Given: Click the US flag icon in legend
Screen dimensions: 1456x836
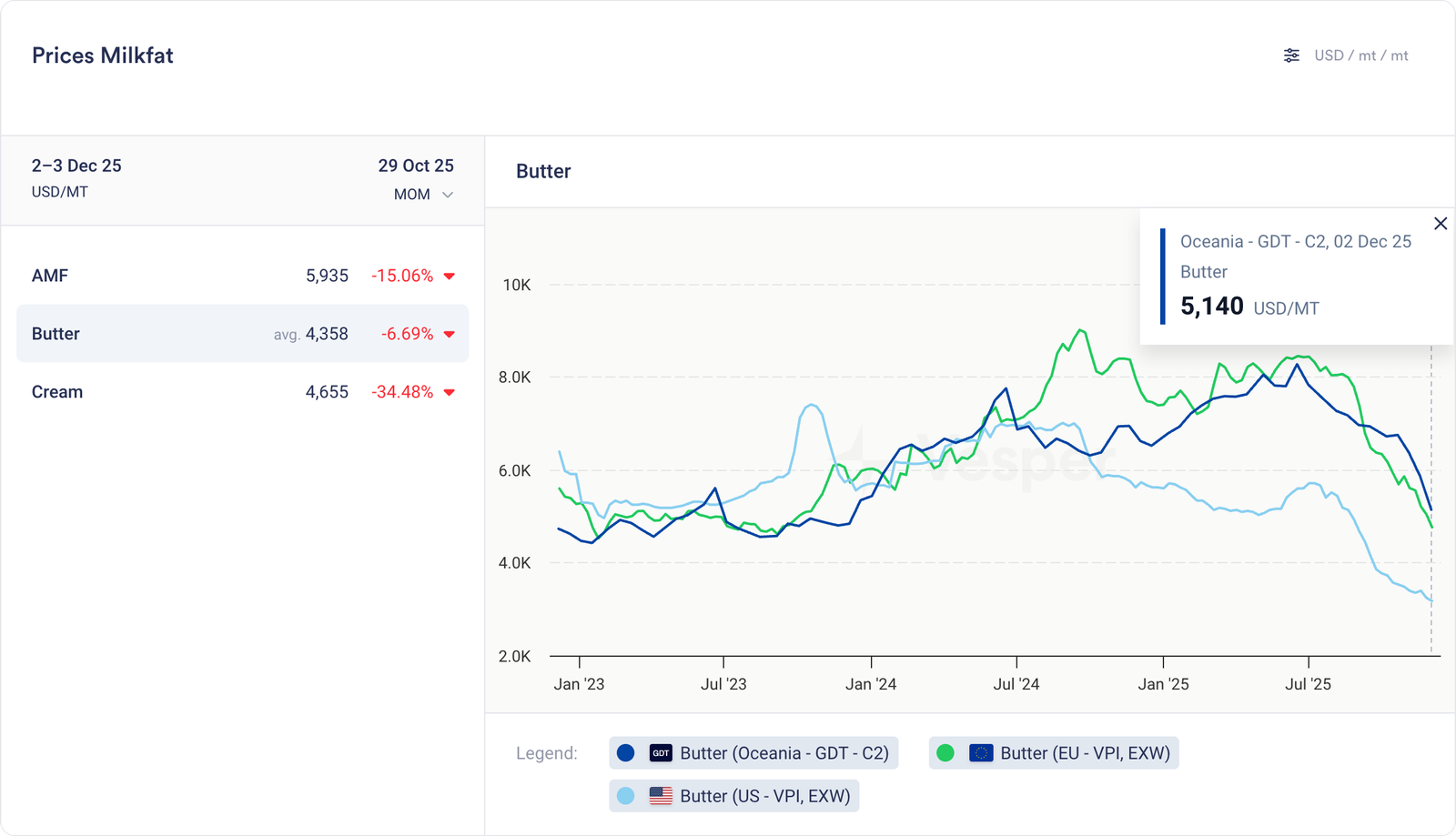Looking at the screenshot, I should 661,796.
